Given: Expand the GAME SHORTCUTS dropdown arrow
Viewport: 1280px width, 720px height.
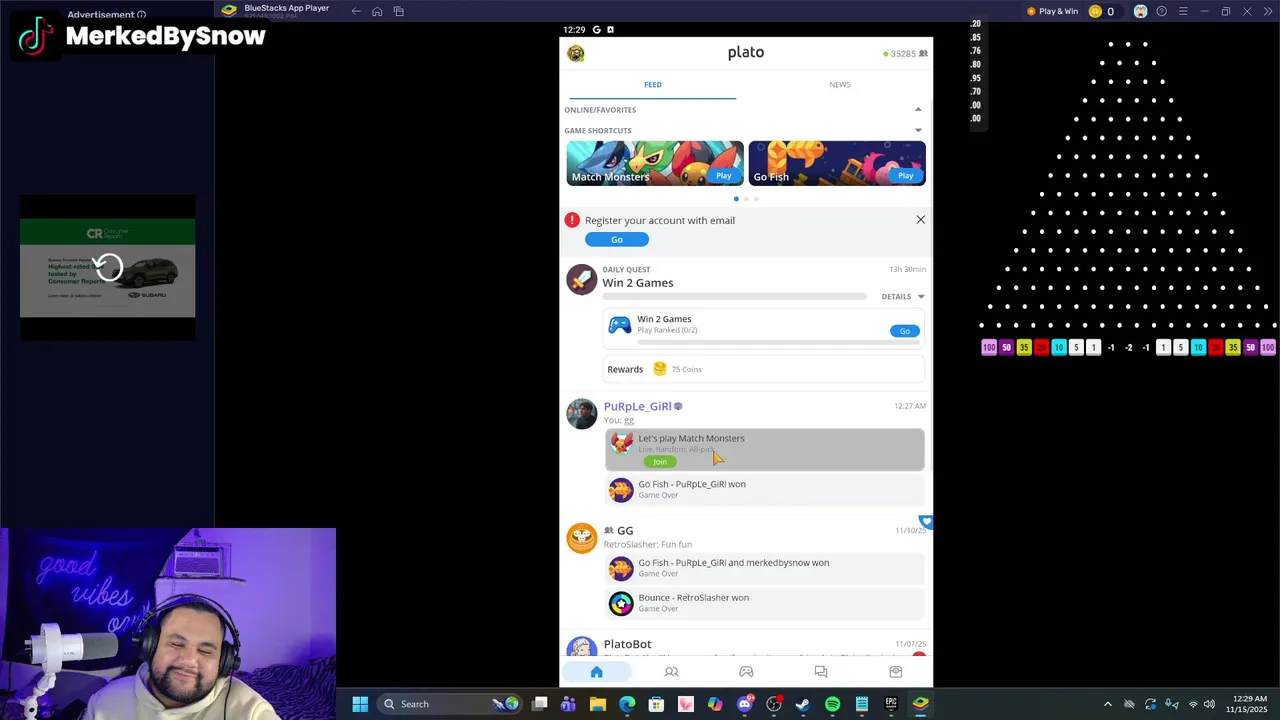Looking at the screenshot, I should pos(918,130).
